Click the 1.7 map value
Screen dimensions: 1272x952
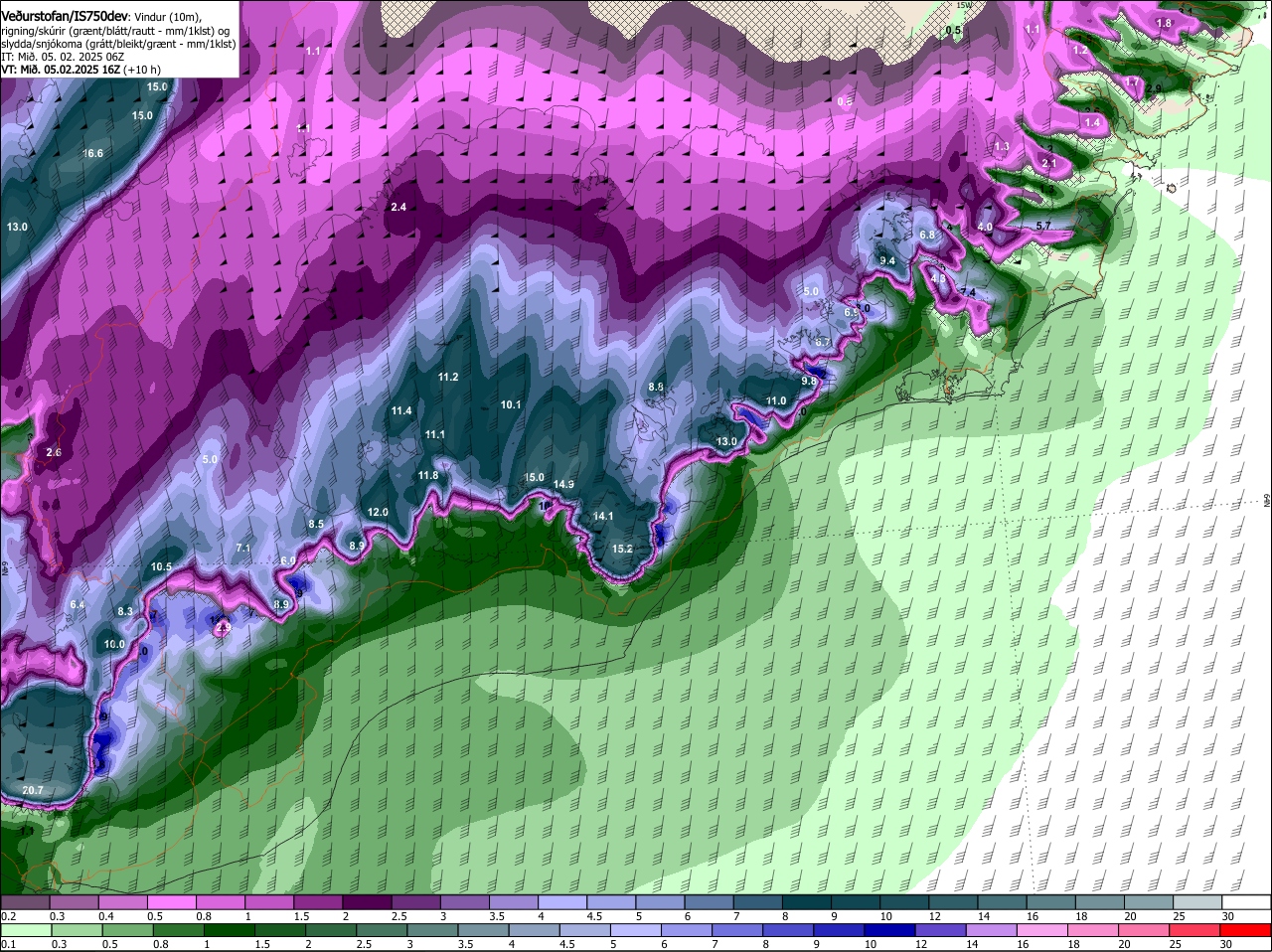coord(1133,81)
